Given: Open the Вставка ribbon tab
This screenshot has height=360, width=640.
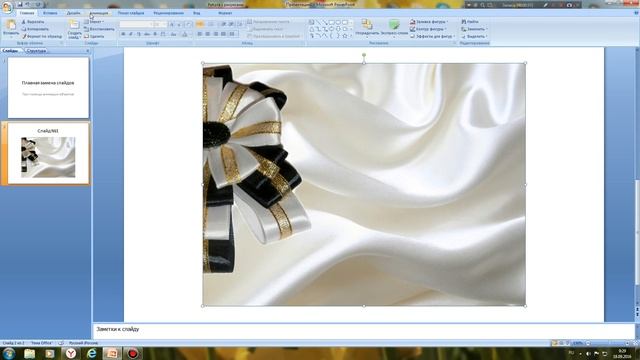Looking at the screenshot, I should coord(50,13).
